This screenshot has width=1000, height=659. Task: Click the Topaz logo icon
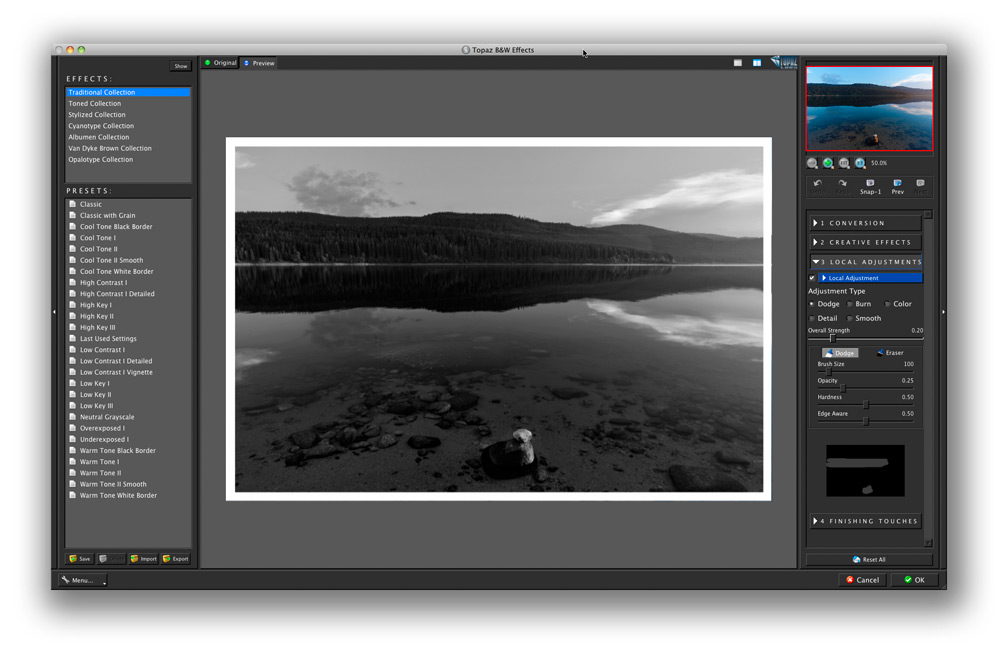click(x=784, y=63)
